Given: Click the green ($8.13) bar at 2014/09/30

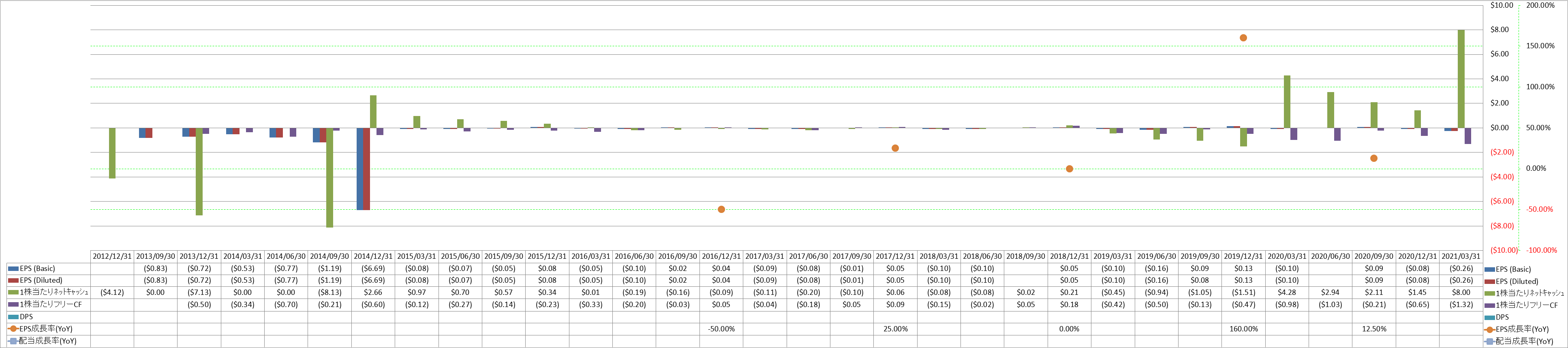Looking at the screenshot, I should pos(329,177).
